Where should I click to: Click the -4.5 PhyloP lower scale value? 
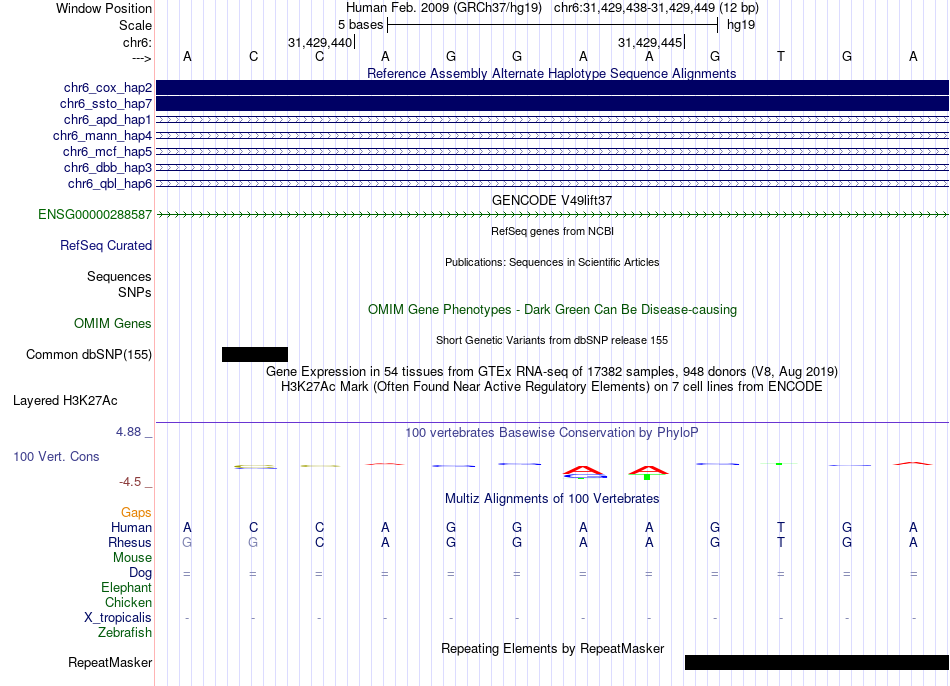(x=130, y=482)
